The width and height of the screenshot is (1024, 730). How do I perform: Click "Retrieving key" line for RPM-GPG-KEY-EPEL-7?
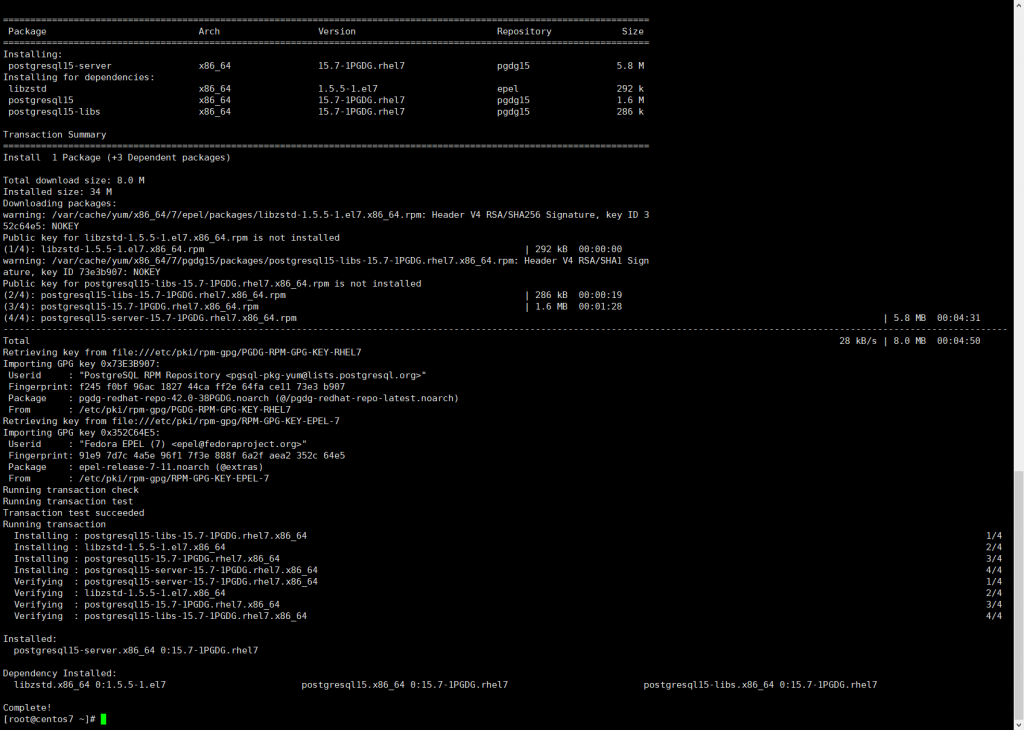(171, 421)
